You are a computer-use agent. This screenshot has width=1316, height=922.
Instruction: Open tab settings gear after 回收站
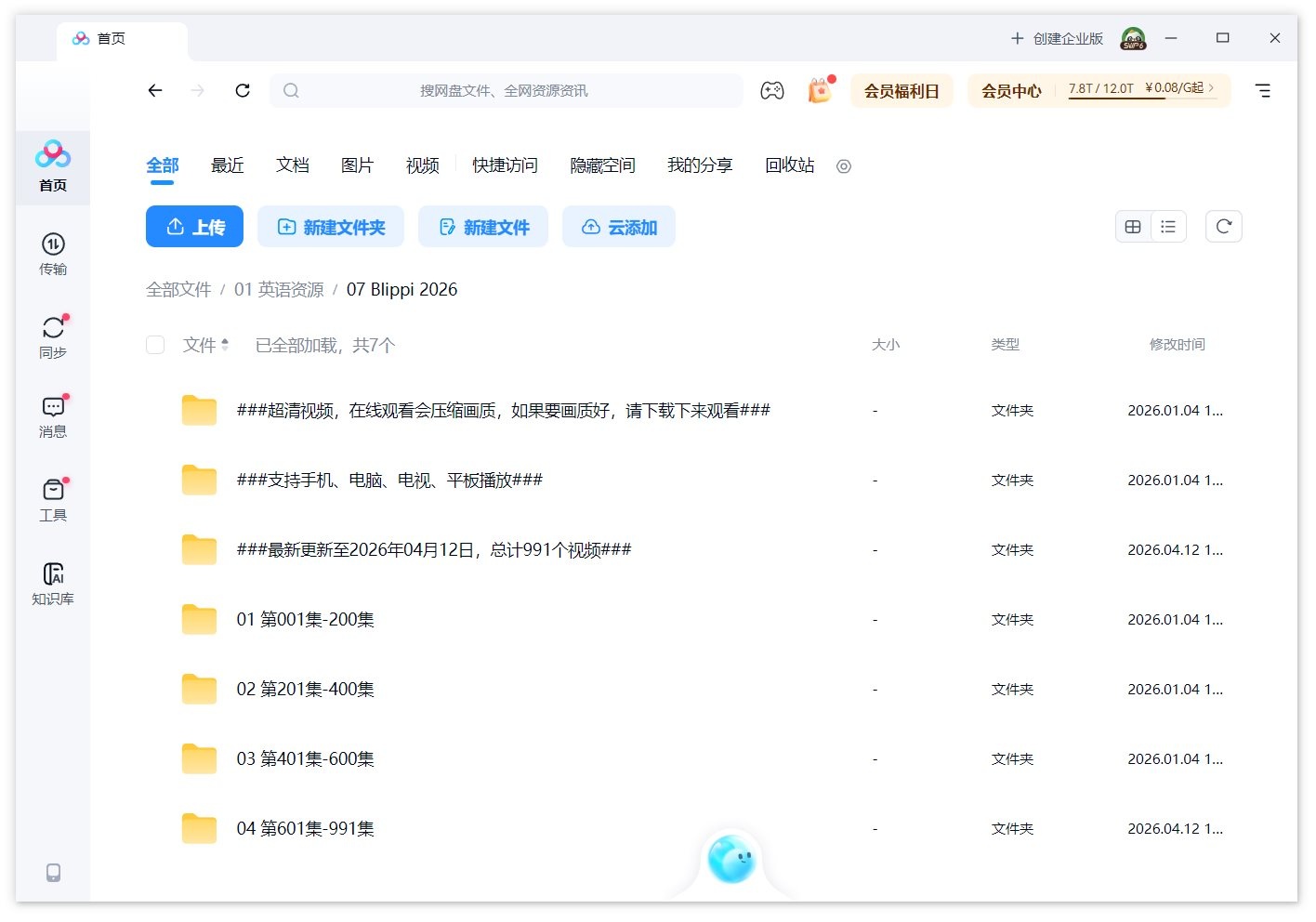point(843,166)
